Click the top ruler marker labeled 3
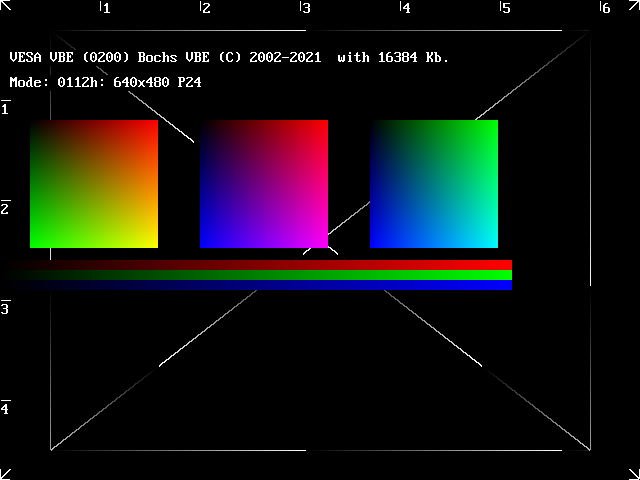This screenshot has width=640, height=480. [305, 8]
